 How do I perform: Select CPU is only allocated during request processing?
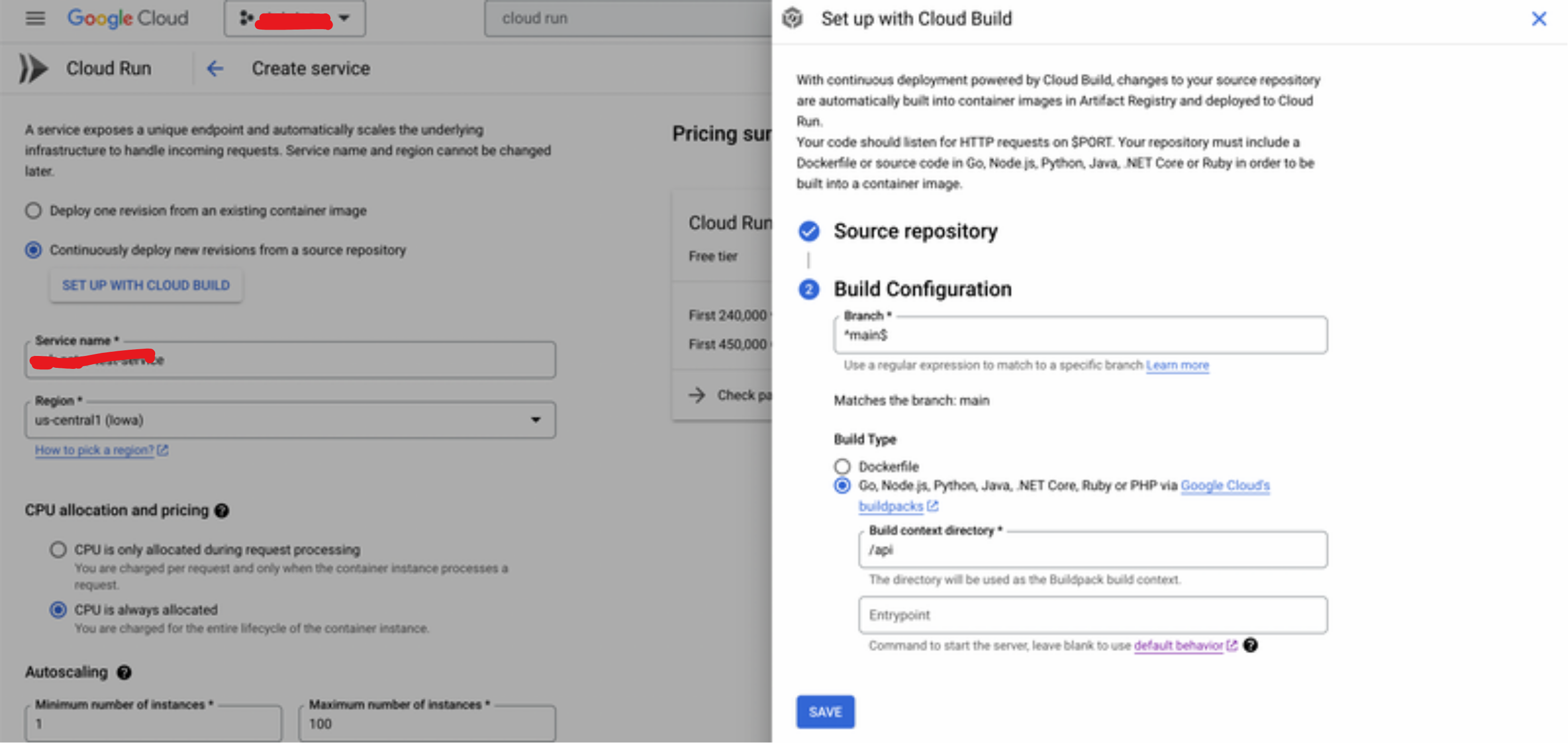point(59,549)
